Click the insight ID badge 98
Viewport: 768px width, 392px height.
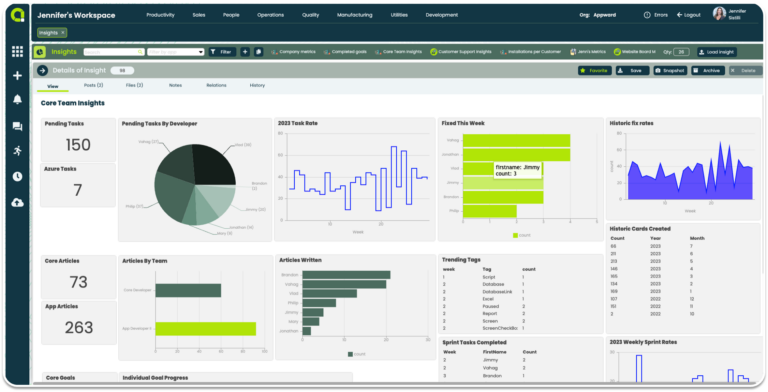pyautogui.click(x=122, y=71)
